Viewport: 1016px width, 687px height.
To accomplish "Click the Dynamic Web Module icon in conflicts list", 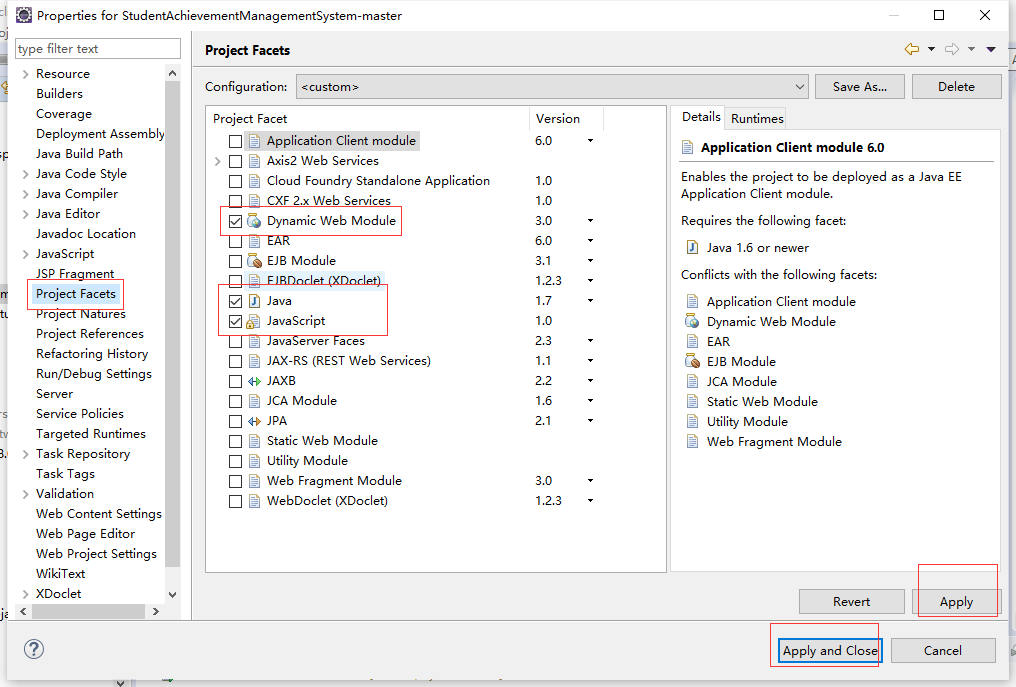I will tap(693, 321).
